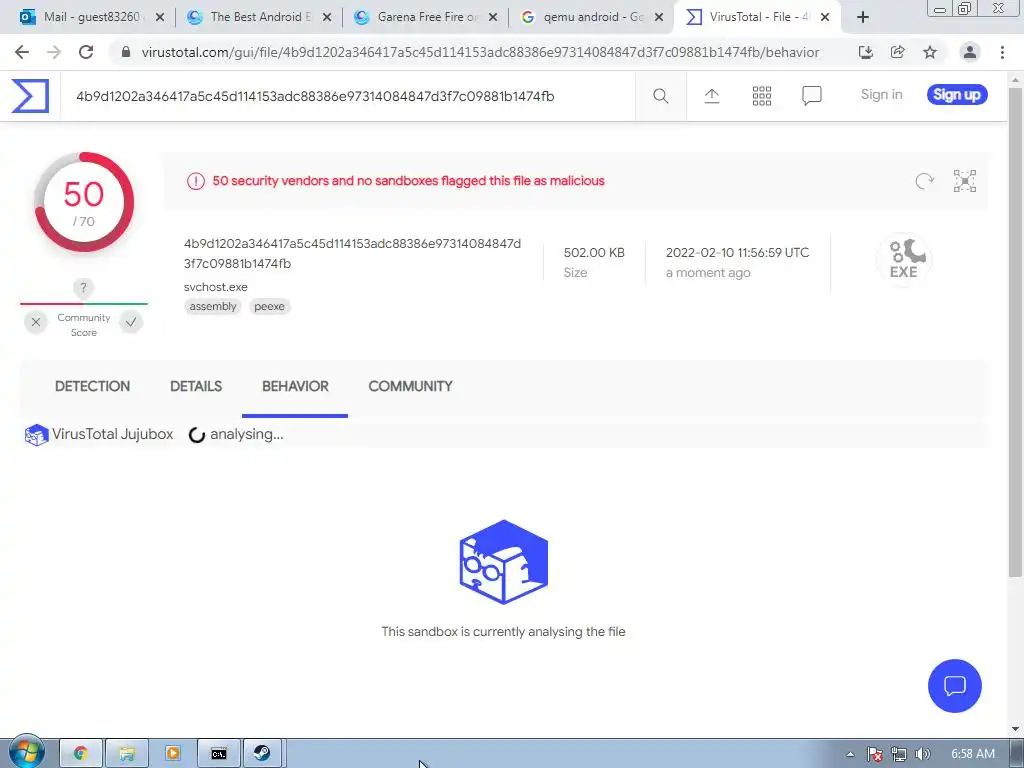Select the BEHAVIOR tab
This screenshot has height=768, width=1024.
click(x=295, y=386)
